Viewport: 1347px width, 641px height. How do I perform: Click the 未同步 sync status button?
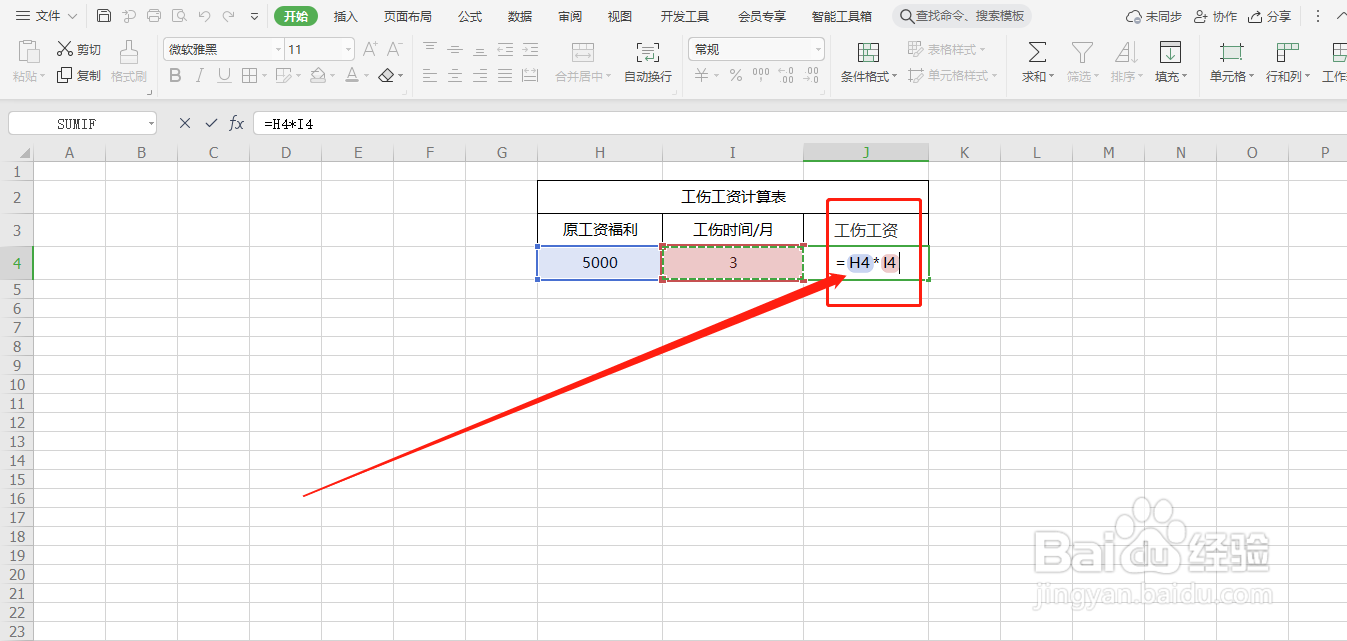(x=1153, y=16)
